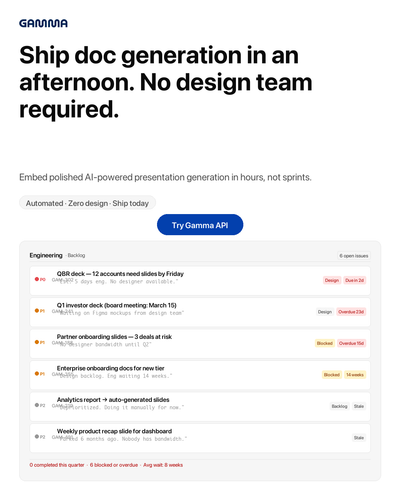400x500 pixels.
Task: Click the Overdue 23d badge
Action: tap(351, 312)
